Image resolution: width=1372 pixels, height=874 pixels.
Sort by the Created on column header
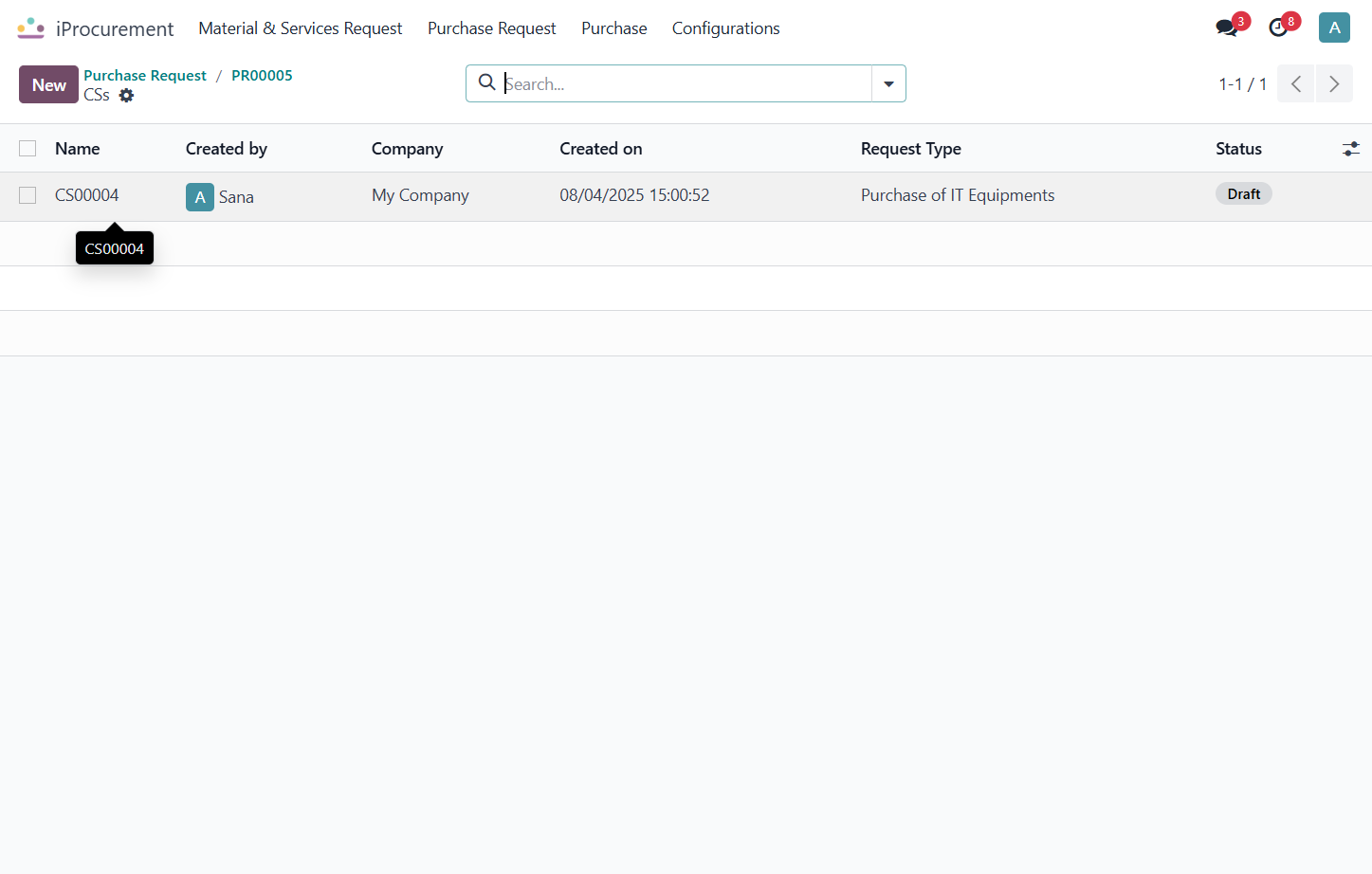click(600, 149)
